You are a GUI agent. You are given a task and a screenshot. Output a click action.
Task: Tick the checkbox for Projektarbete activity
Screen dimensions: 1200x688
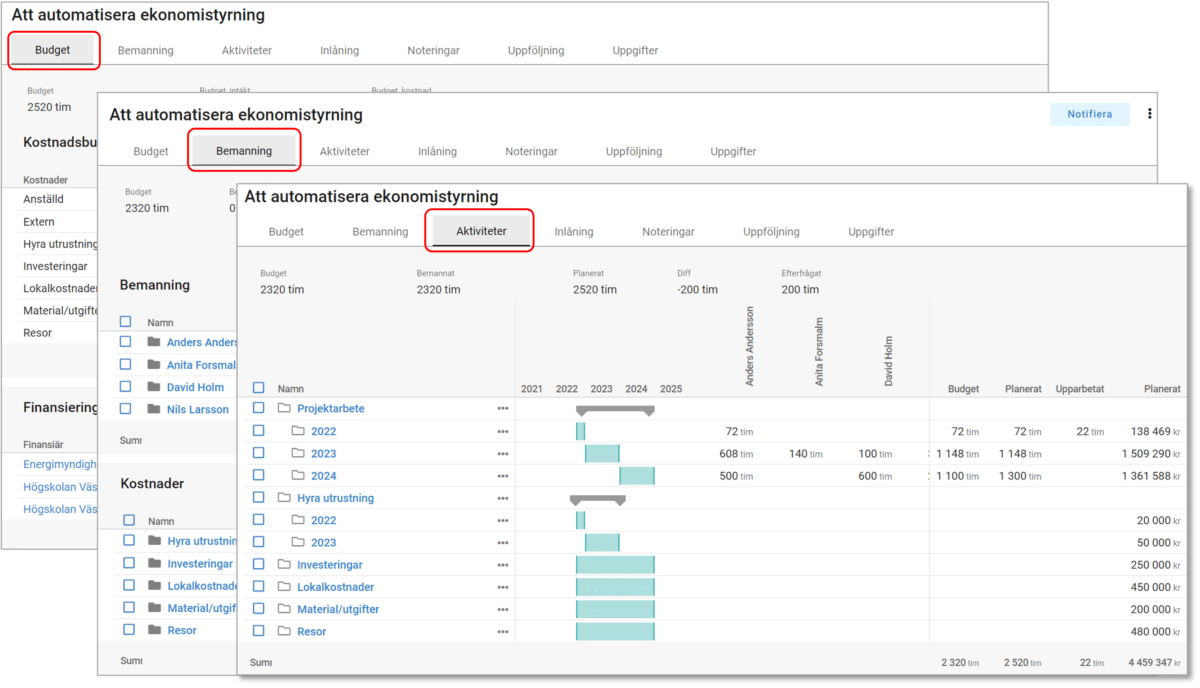259,408
